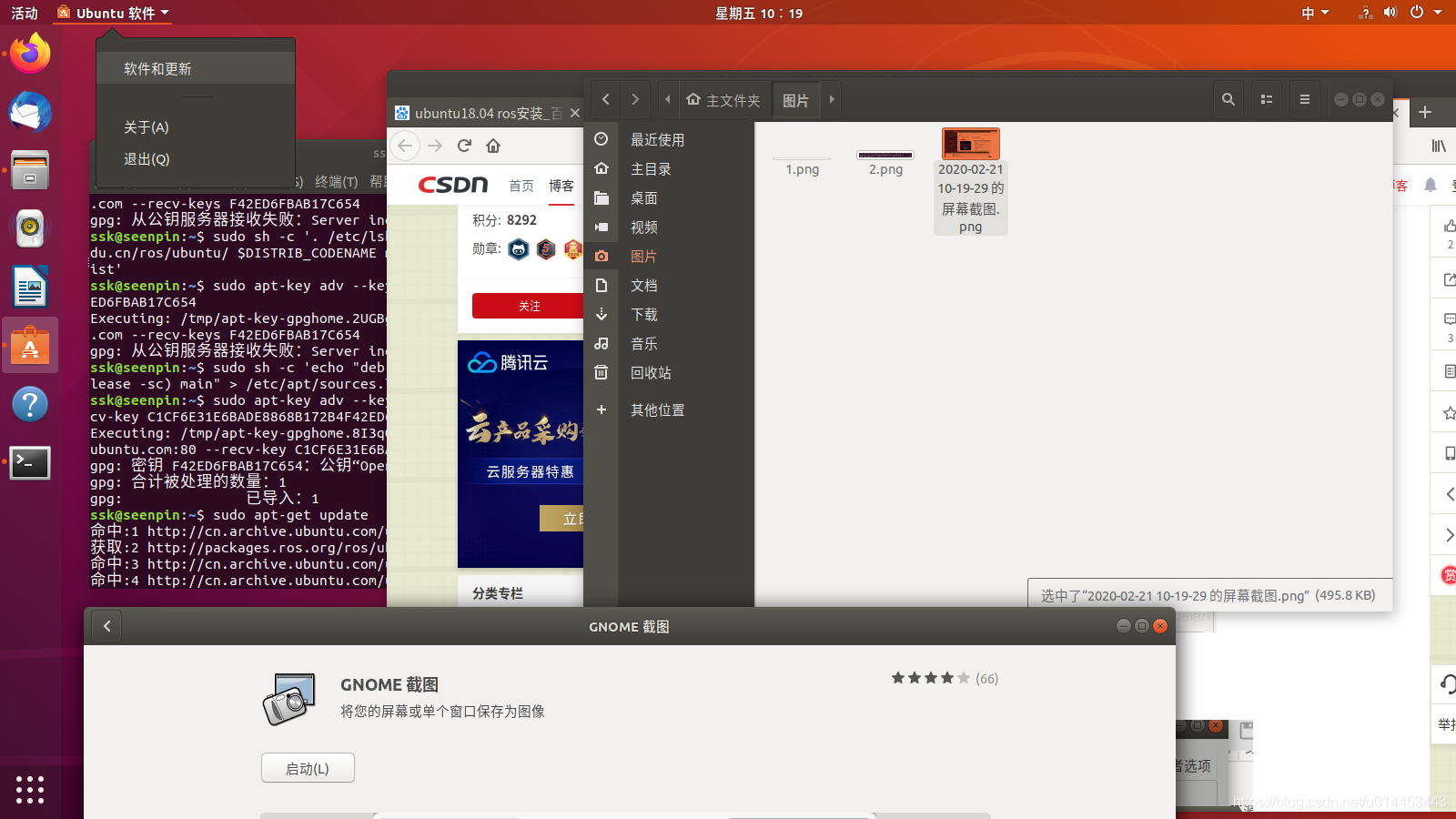Open the Files manager dock icon

[30, 170]
